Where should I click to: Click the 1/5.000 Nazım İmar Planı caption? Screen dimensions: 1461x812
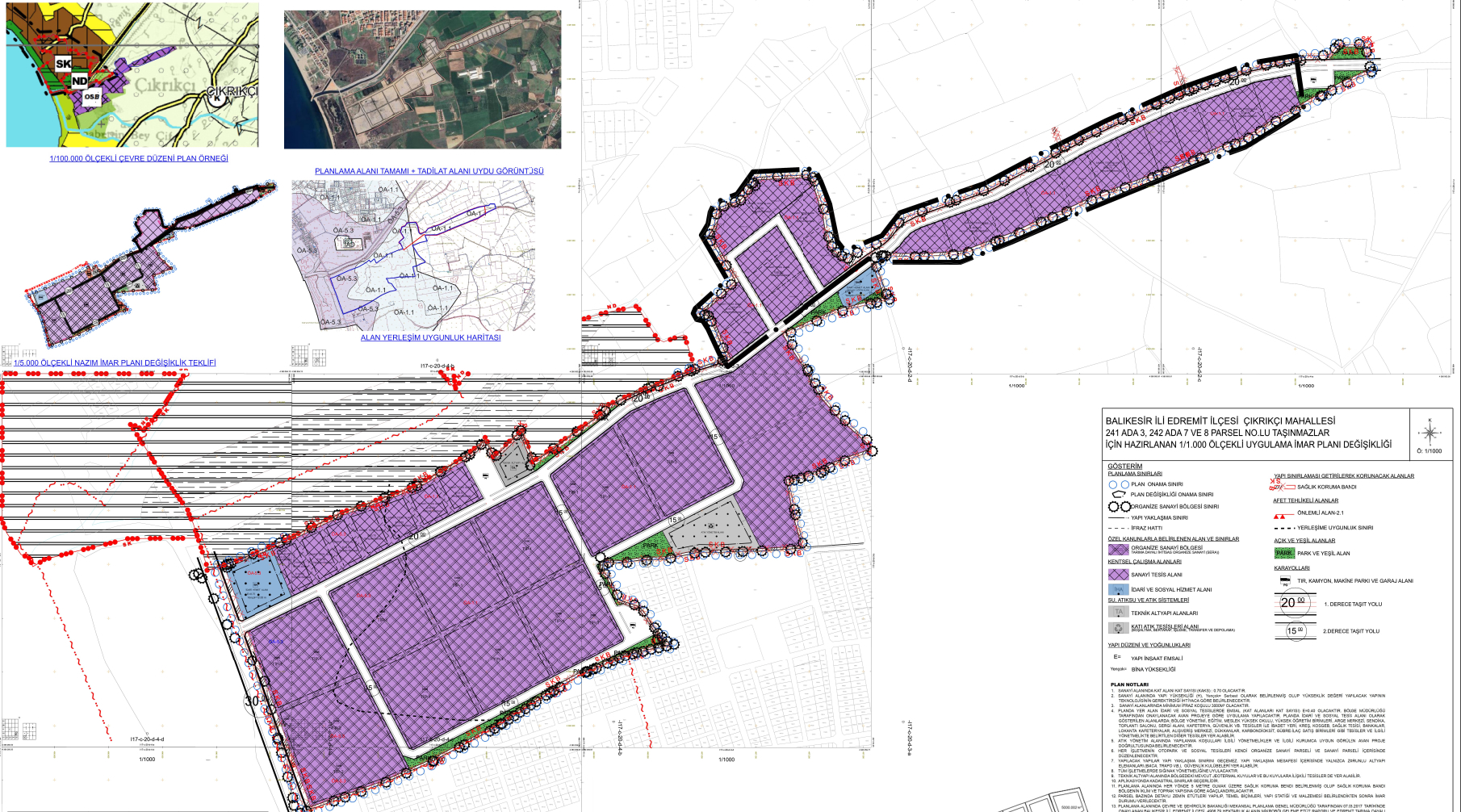[x=115, y=362]
